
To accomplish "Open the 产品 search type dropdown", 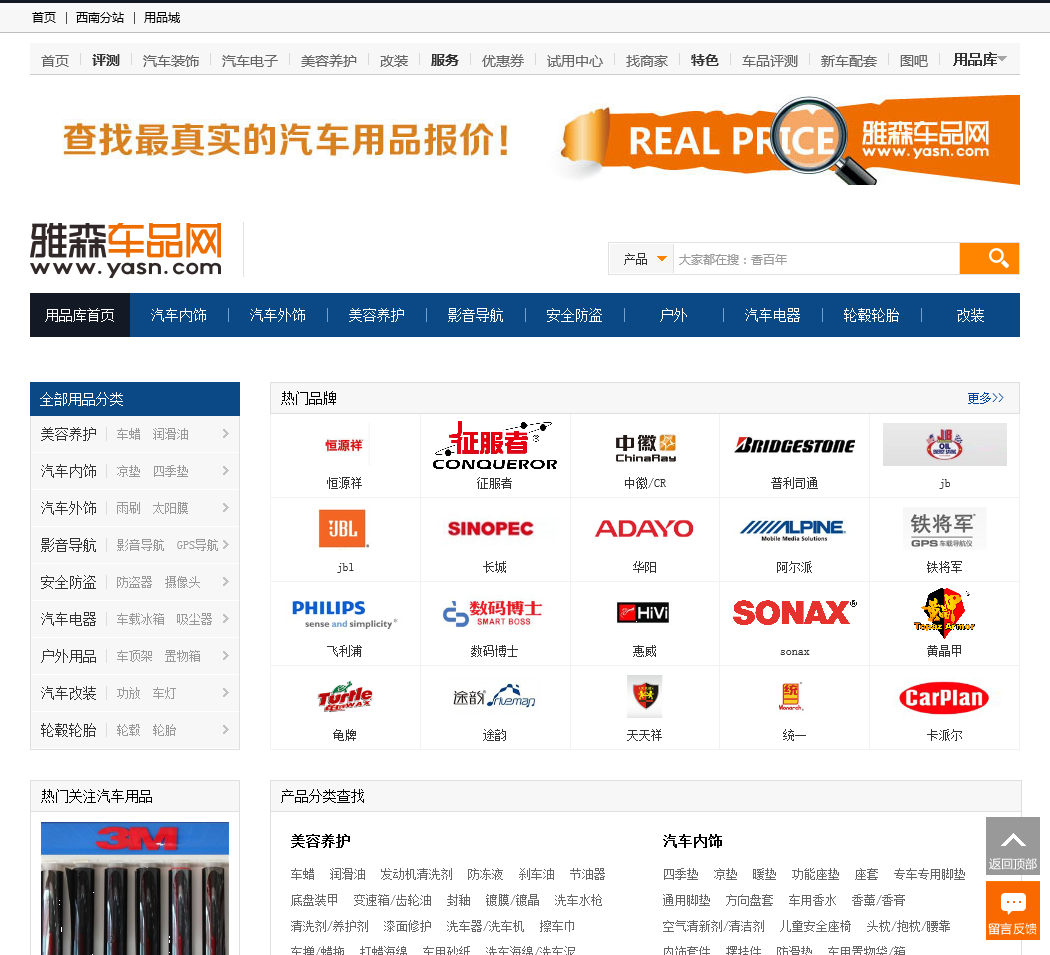I will [x=642, y=259].
